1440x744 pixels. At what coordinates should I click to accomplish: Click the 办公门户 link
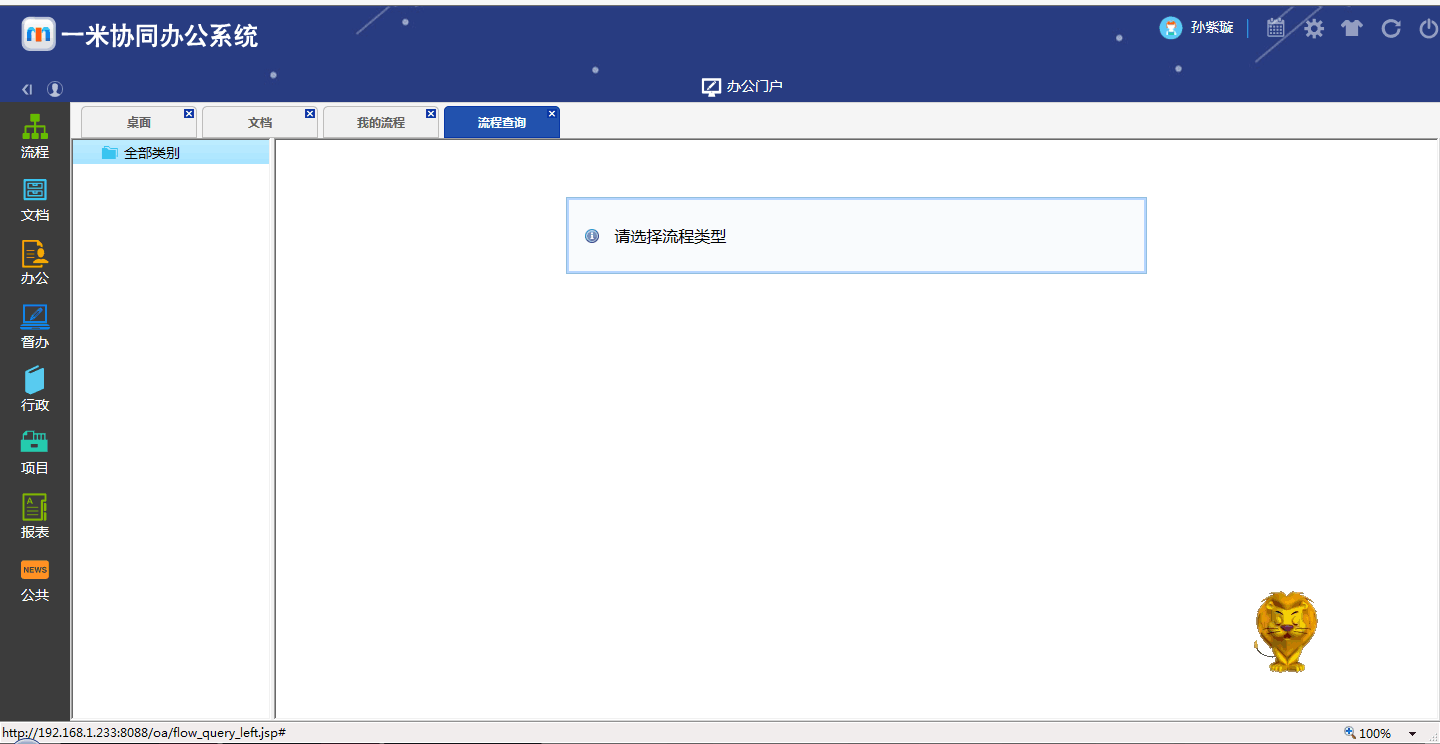755,87
